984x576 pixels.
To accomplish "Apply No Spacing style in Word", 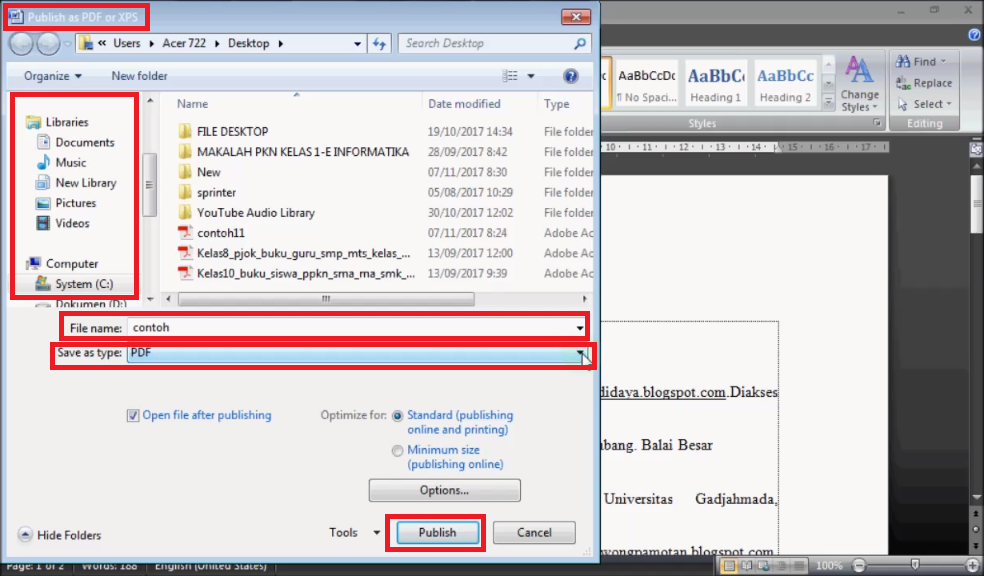I will (646, 83).
